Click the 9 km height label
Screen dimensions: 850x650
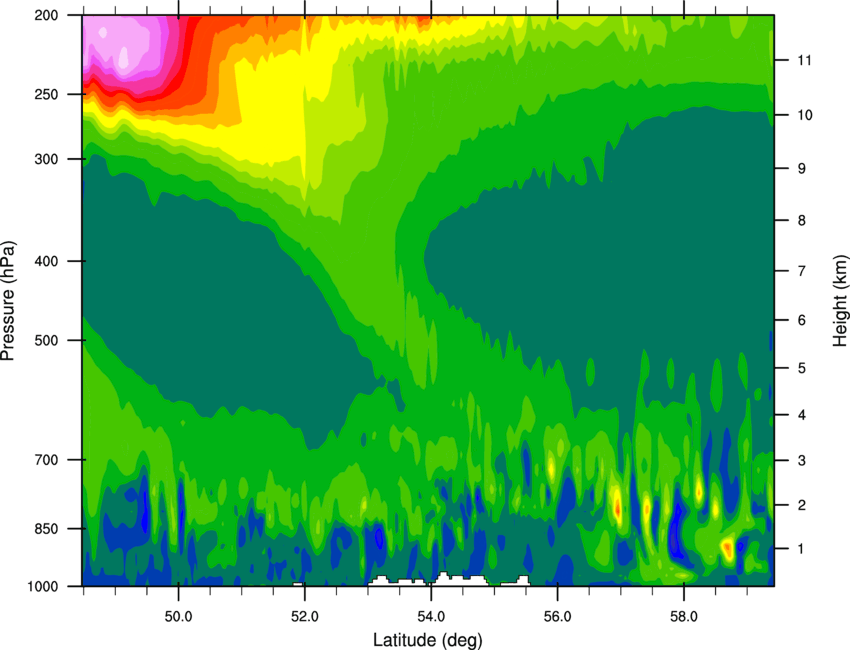801,169
